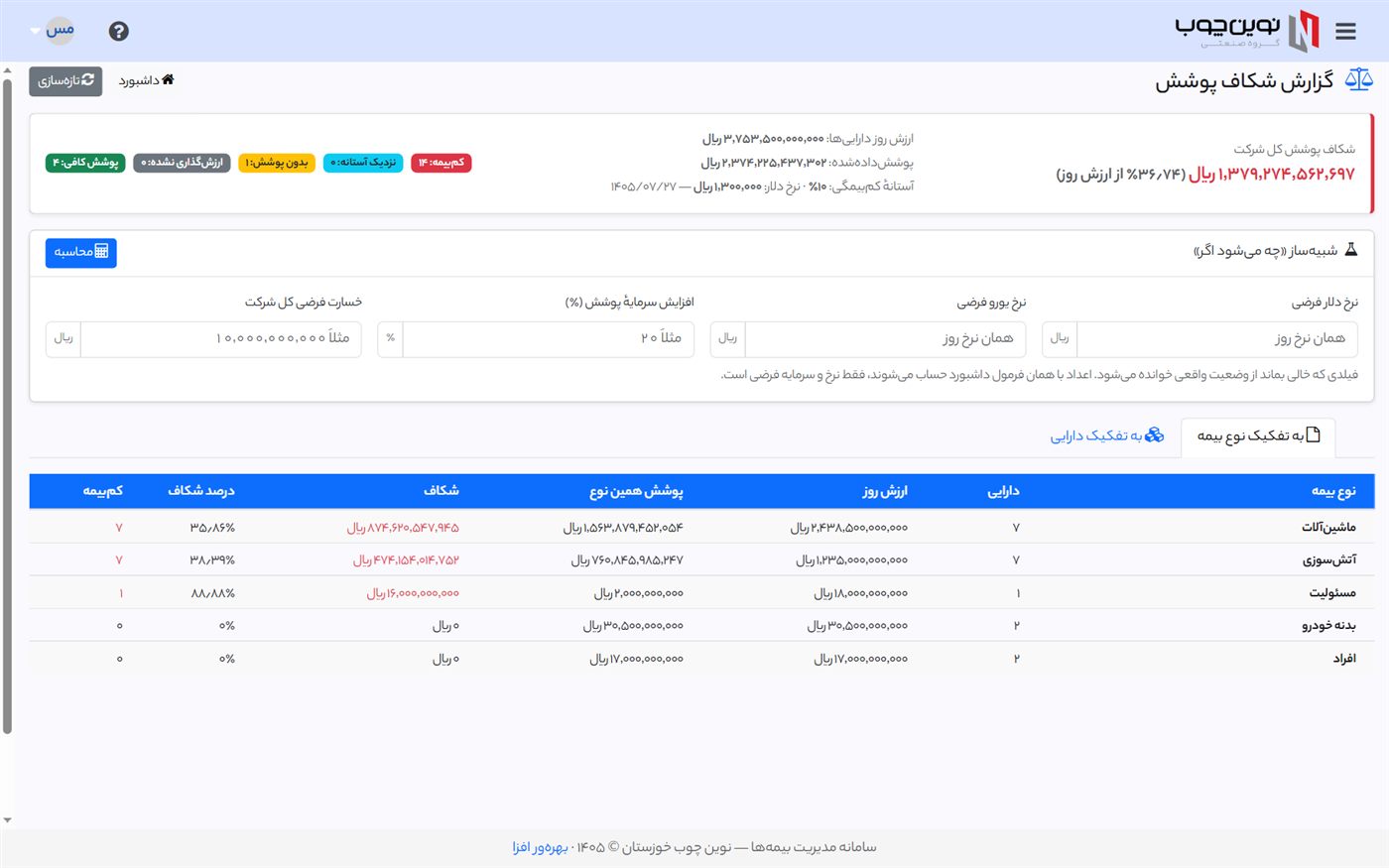Click the آتش‌سوزی row label
Viewport: 1389px width, 868px height.
click(1329, 560)
